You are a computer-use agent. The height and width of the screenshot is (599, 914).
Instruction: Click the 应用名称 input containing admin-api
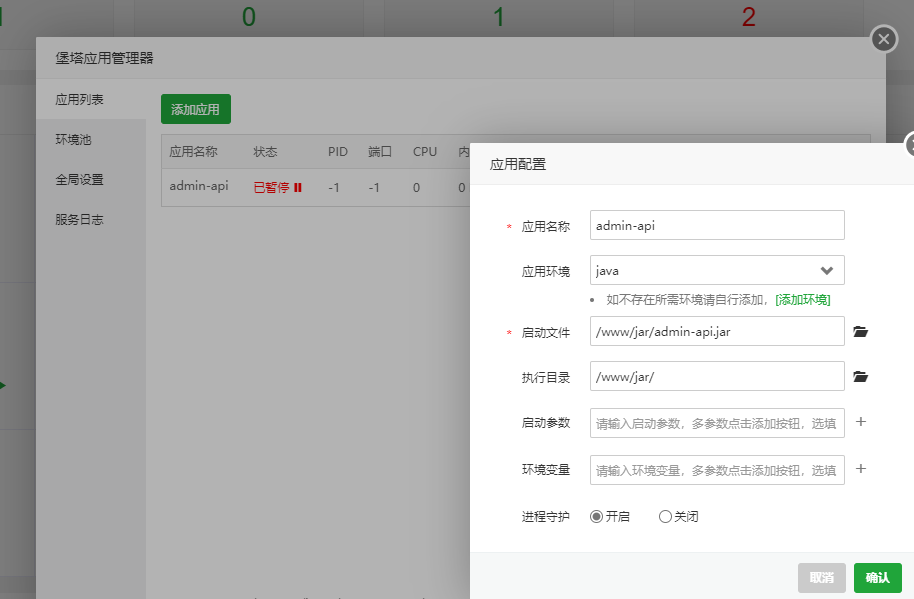717,225
